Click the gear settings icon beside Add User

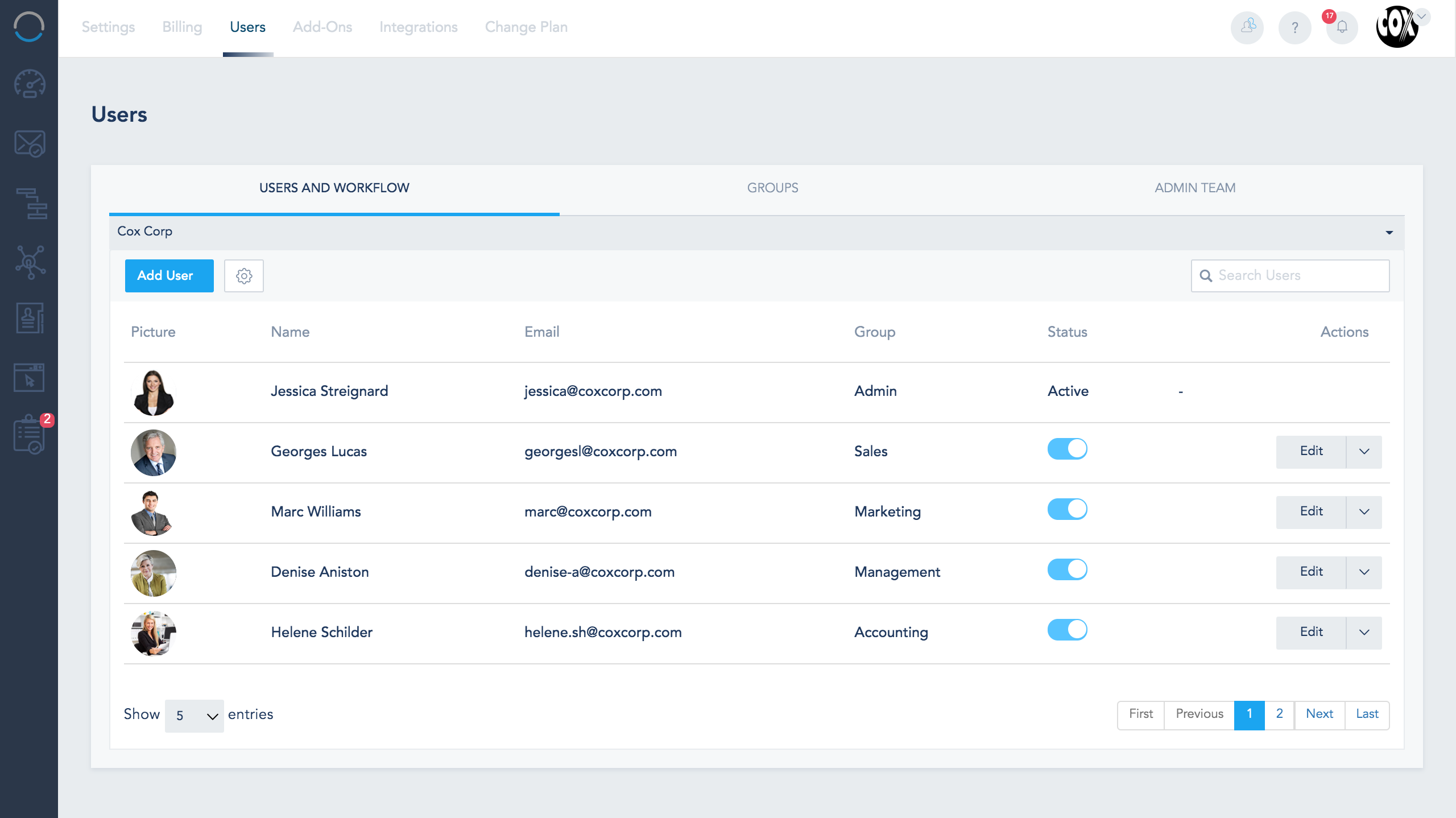[x=243, y=276]
